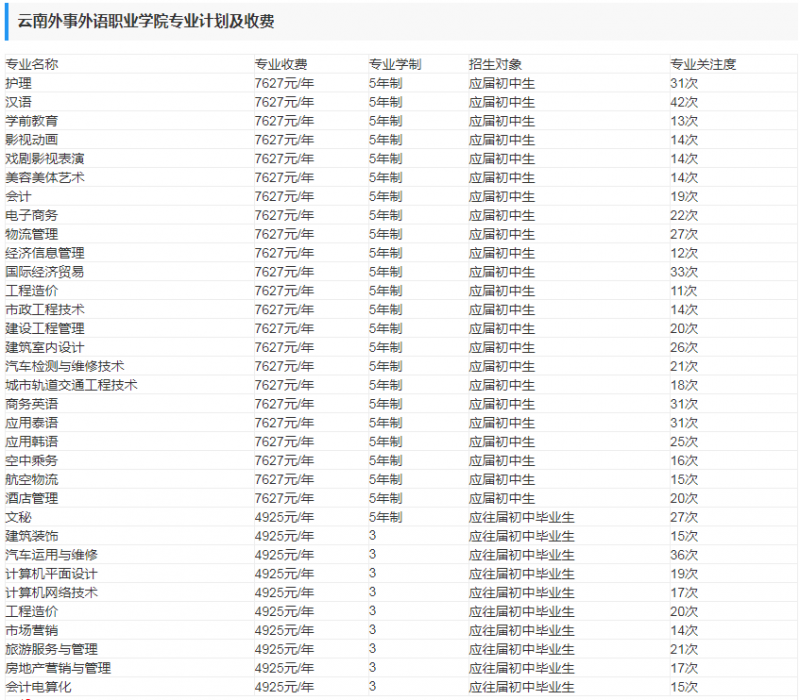
Task: Click the 空中乘务 major name
Action: [x=31, y=460]
